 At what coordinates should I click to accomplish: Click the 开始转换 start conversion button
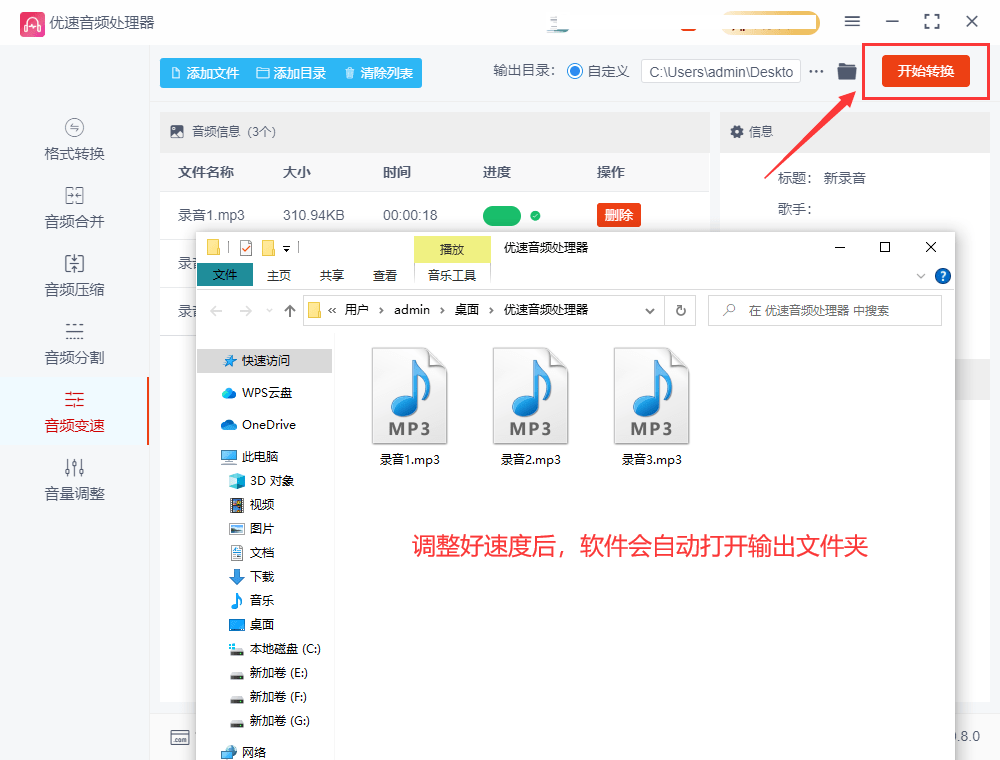925,71
